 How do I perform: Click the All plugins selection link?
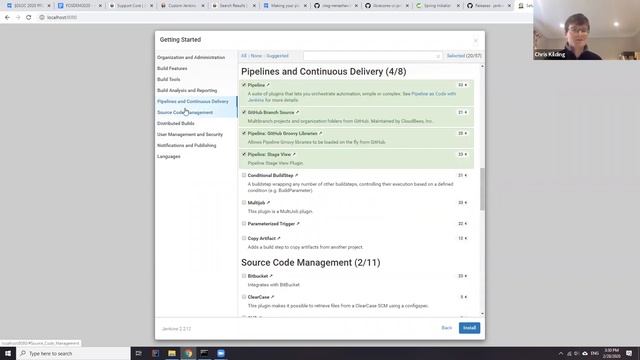(x=244, y=56)
